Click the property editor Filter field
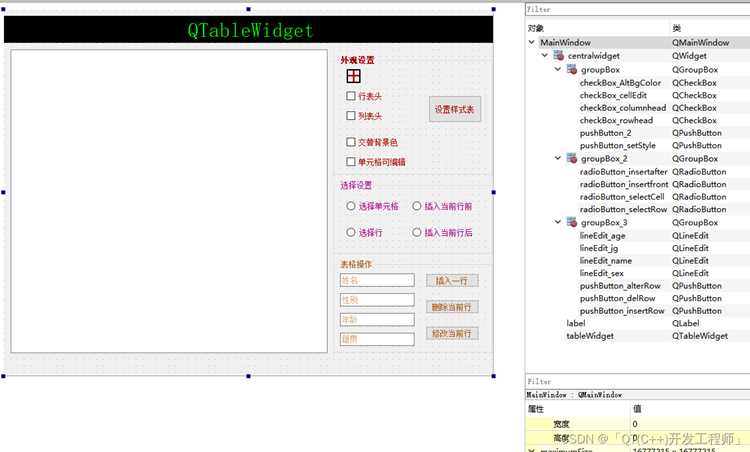The height and width of the screenshot is (452, 750). point(638,381)
